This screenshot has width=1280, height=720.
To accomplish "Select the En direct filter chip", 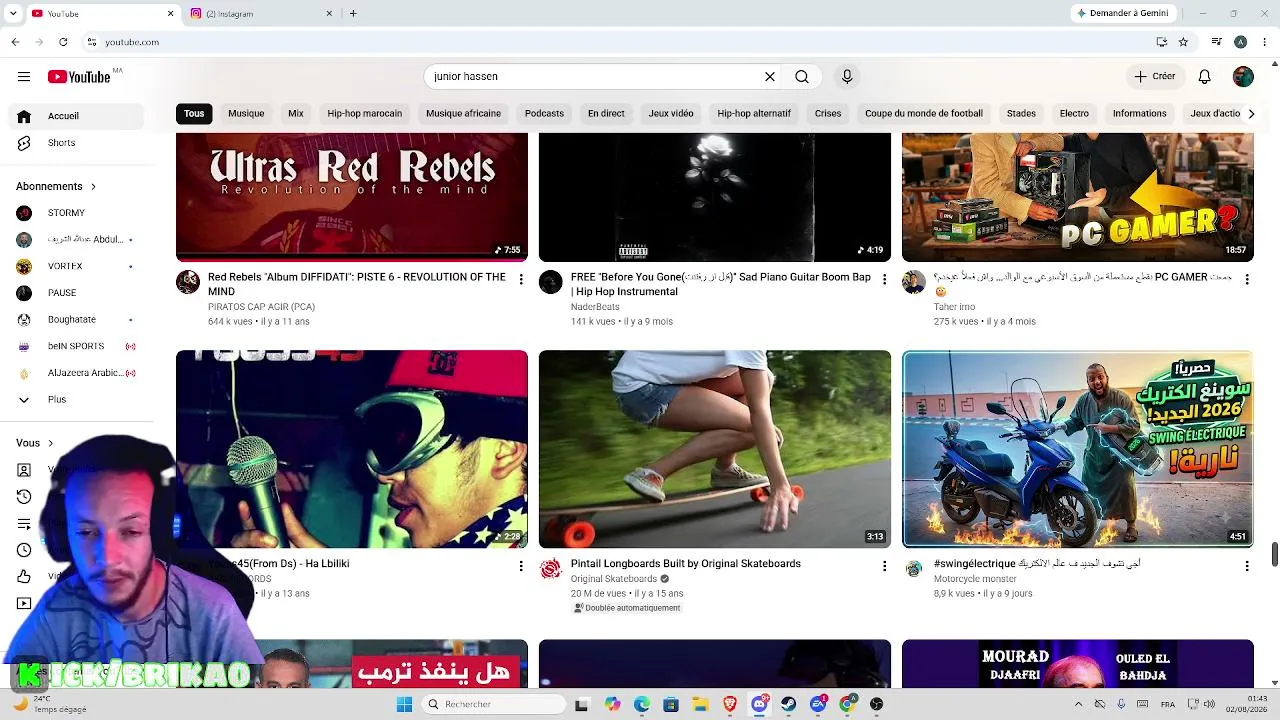I will pos(606,114).
